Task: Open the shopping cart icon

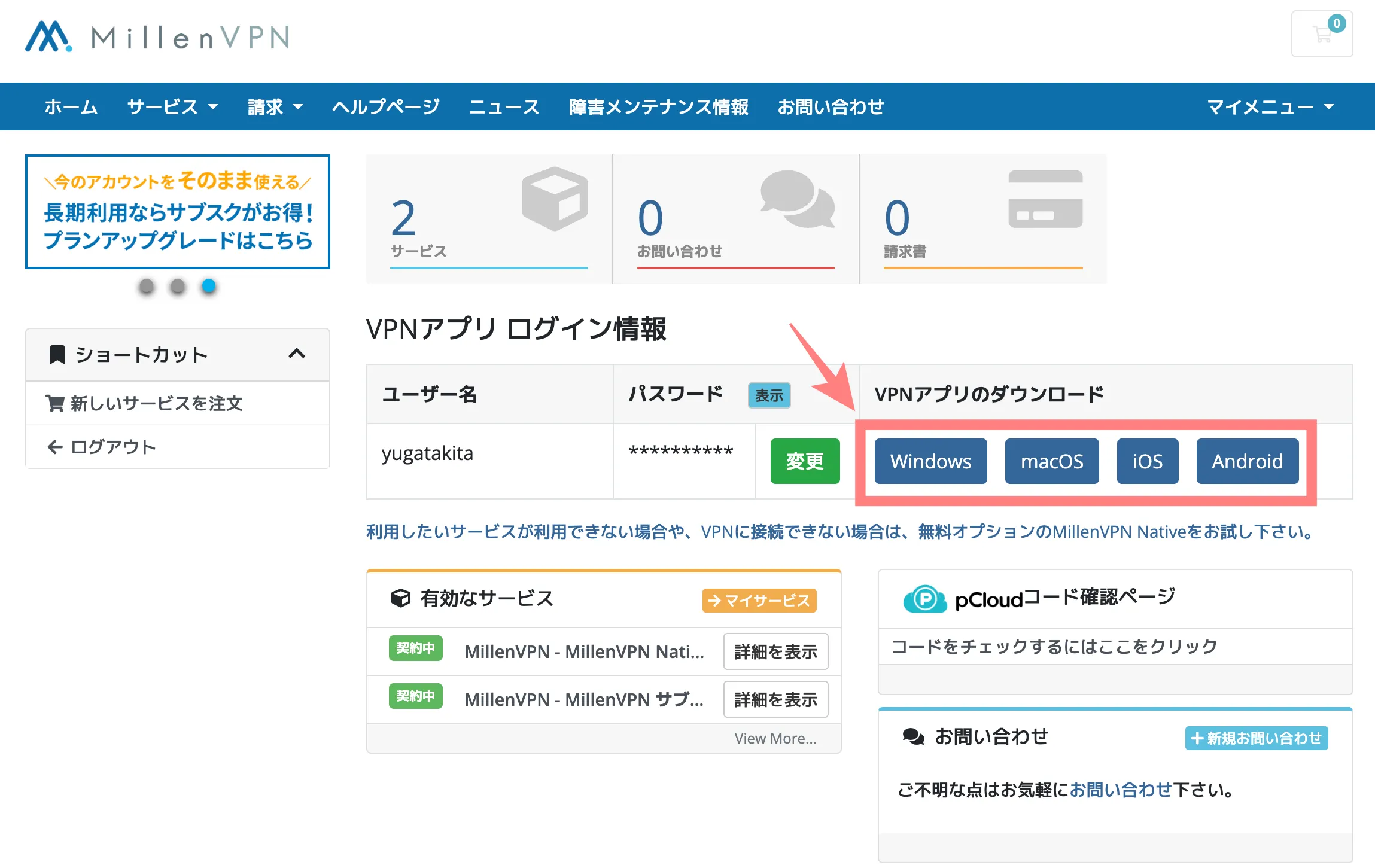Action: (1322, 34)
